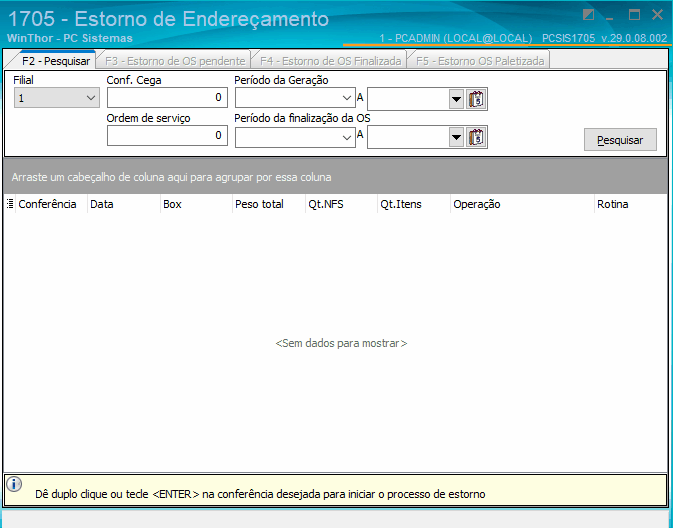Sort by Conferência column header
Screen dimensions: 673x528
[x=51, y=204]
